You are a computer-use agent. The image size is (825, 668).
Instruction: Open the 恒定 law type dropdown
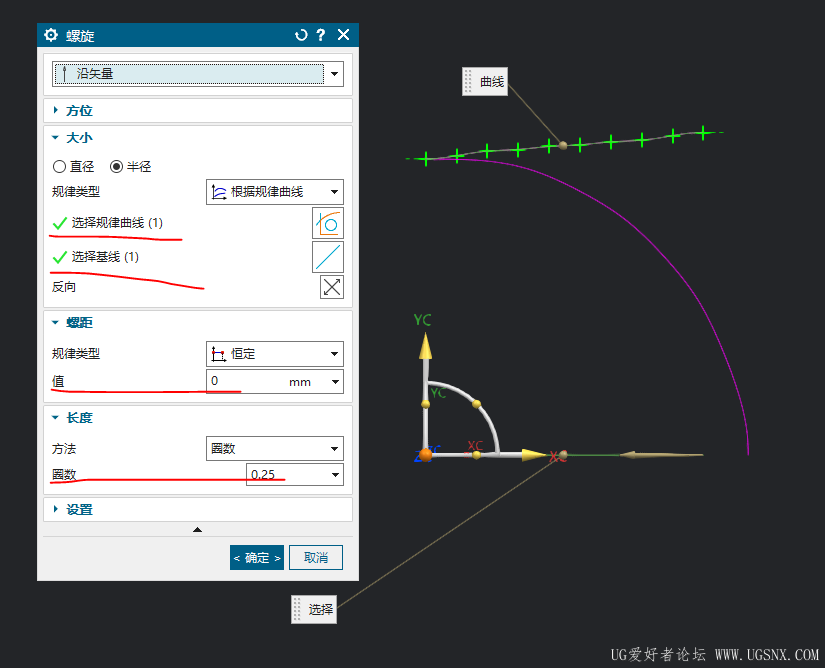[275, 354]
